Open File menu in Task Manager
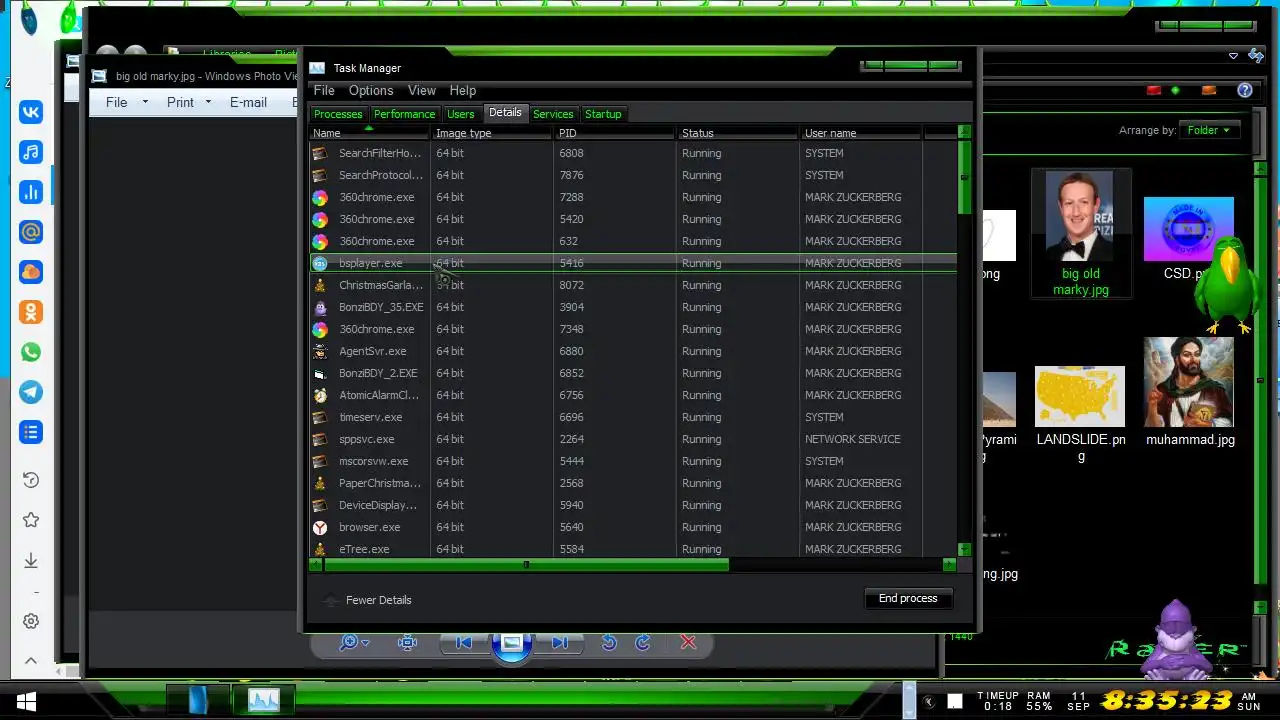 pyautogui.click(x=324, y=90)
